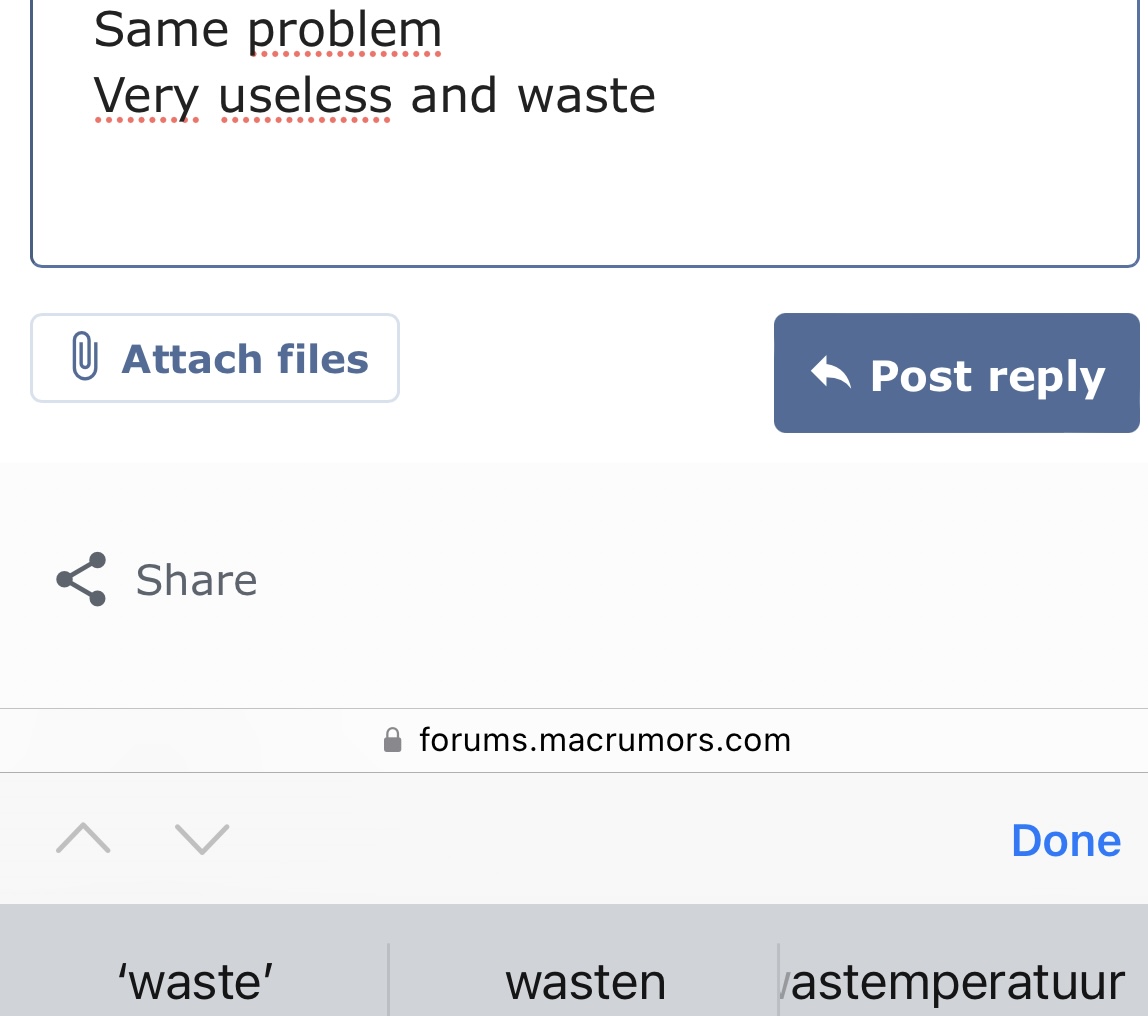This screenshot has height=1016, width=1148.
Task: Pick the 'wasten' keyboard suggestion
Action: coord(585,982)
